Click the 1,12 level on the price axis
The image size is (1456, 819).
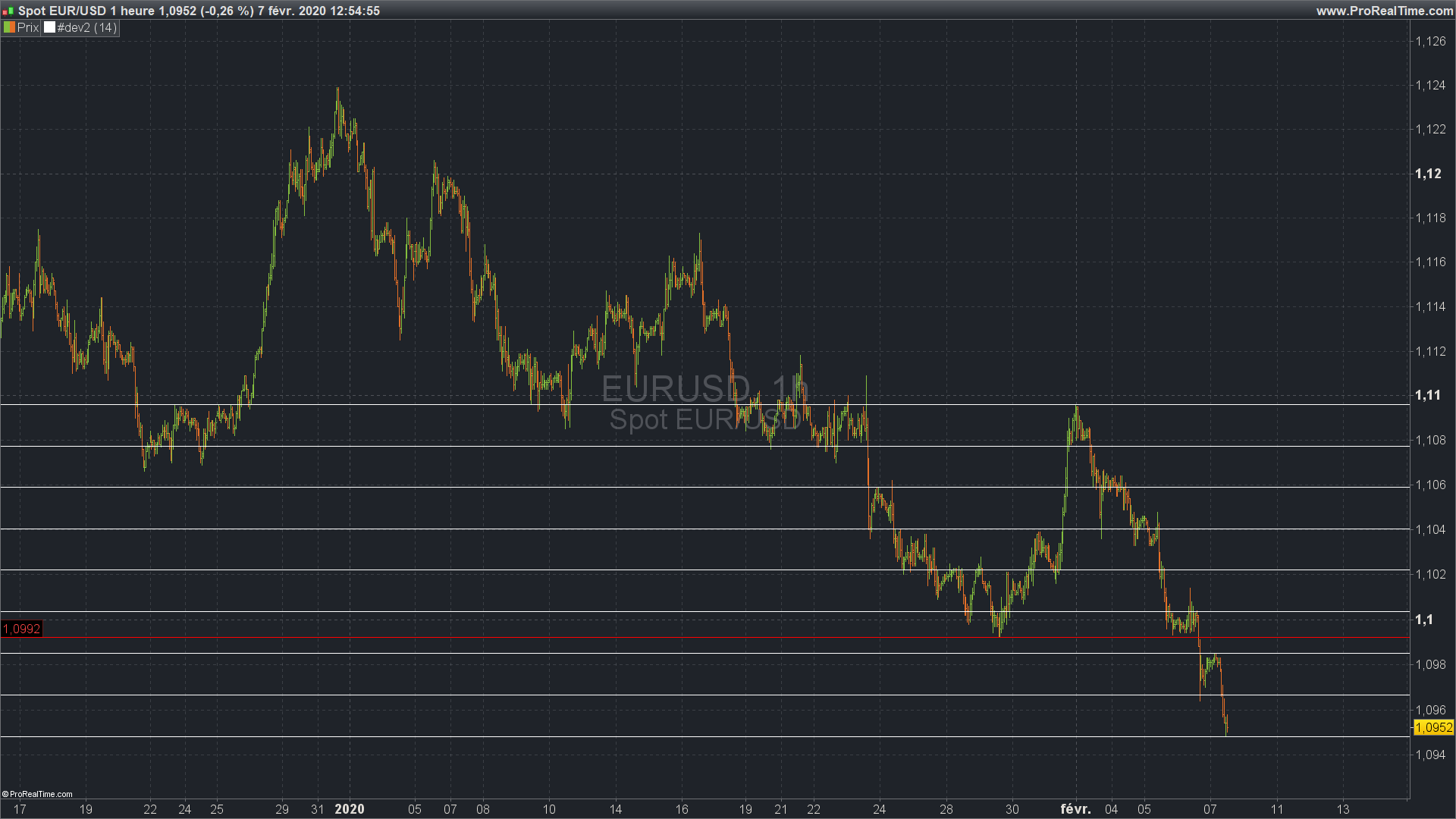(x=1428, y=174)
